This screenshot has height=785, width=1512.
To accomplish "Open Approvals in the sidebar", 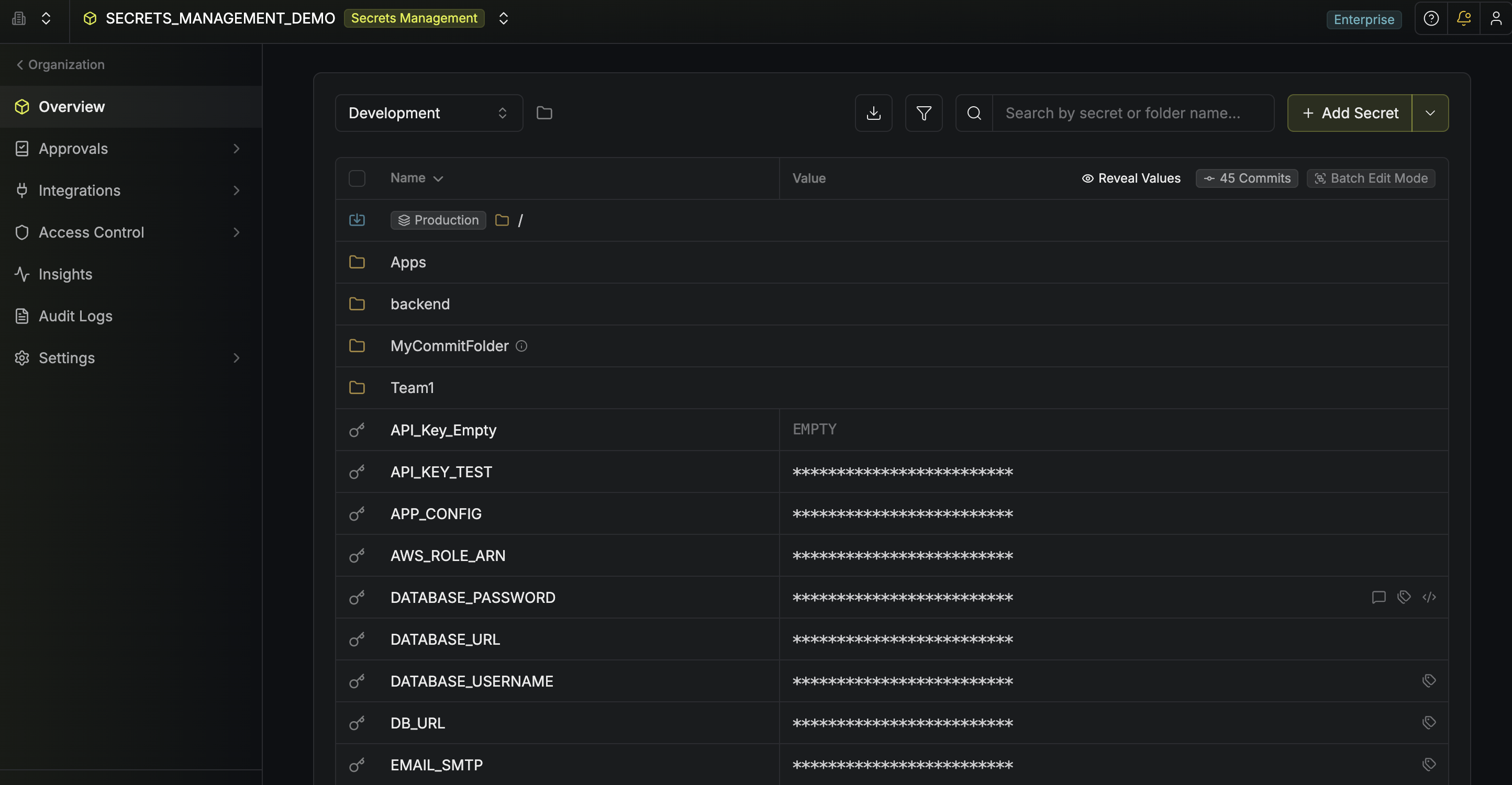I will pos(131,149).
